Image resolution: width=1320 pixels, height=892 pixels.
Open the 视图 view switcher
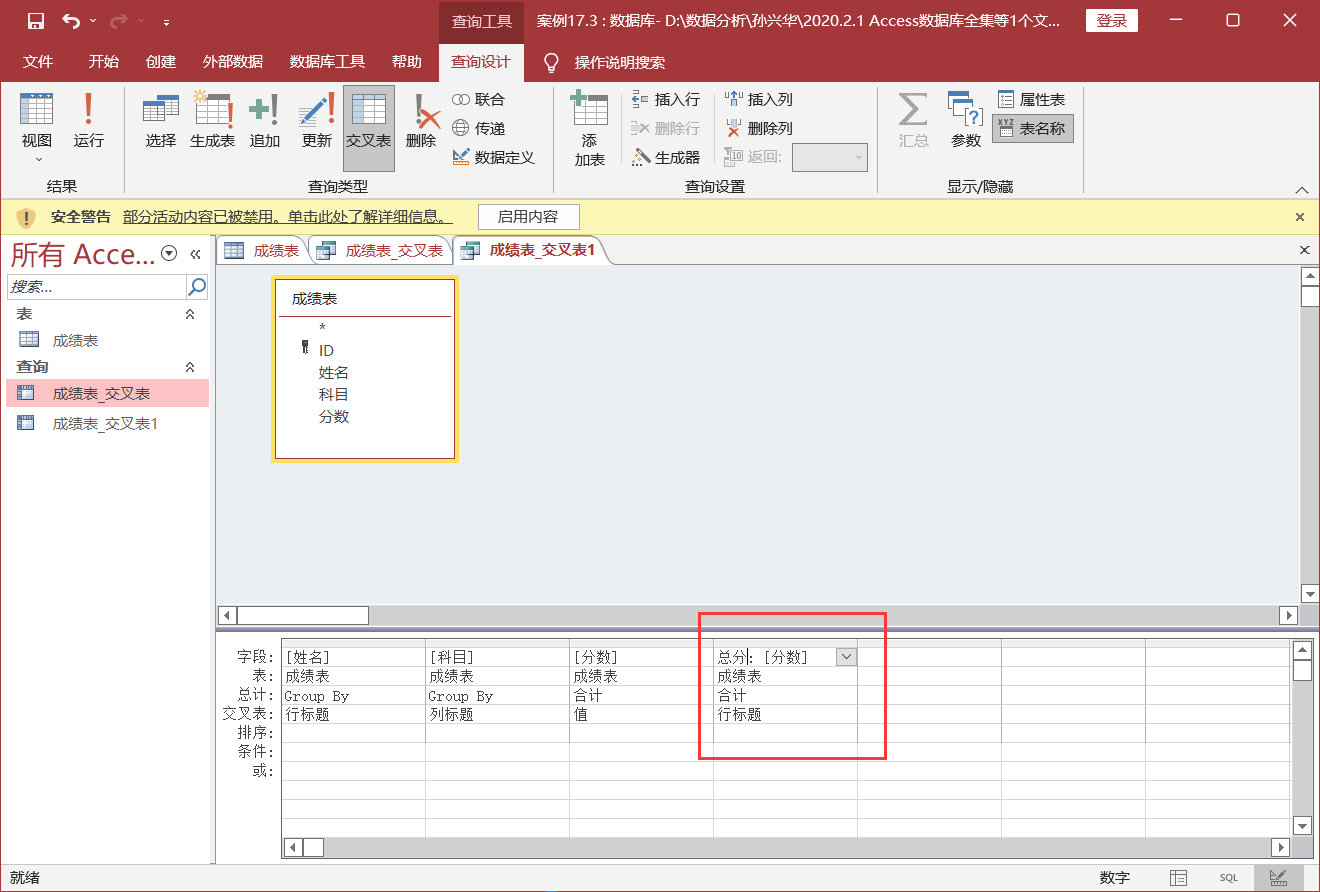pos(37,128)
